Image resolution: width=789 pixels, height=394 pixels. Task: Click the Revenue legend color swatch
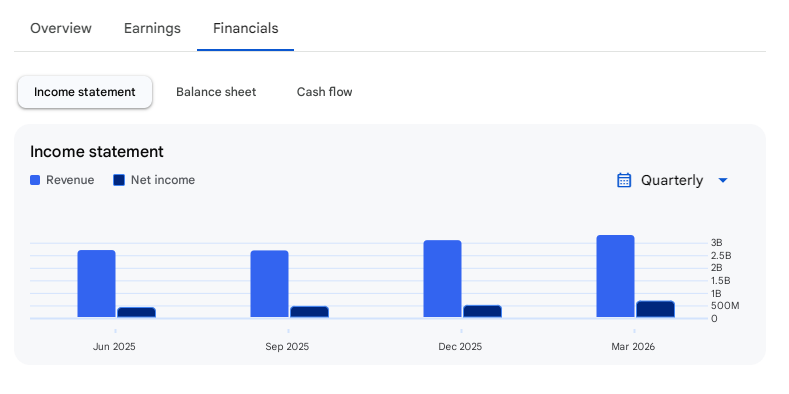tap(35, 180)
